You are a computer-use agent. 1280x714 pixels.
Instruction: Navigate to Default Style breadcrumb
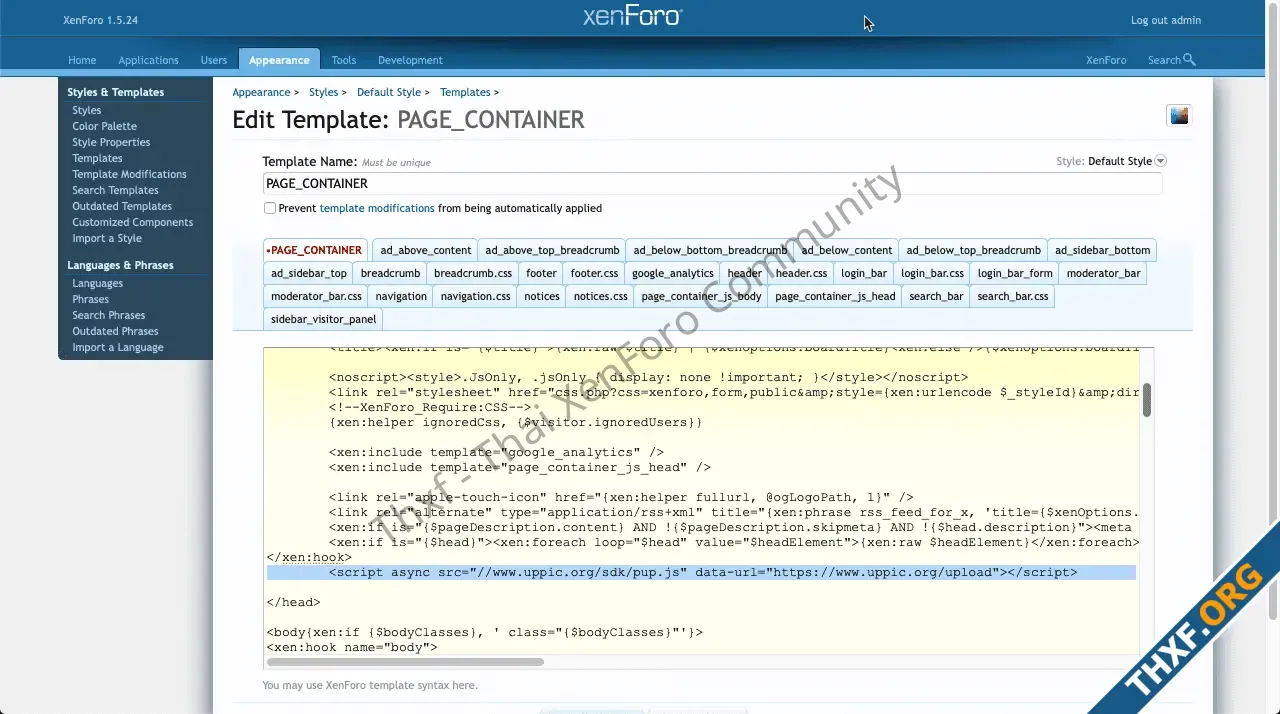coord(389,92)
